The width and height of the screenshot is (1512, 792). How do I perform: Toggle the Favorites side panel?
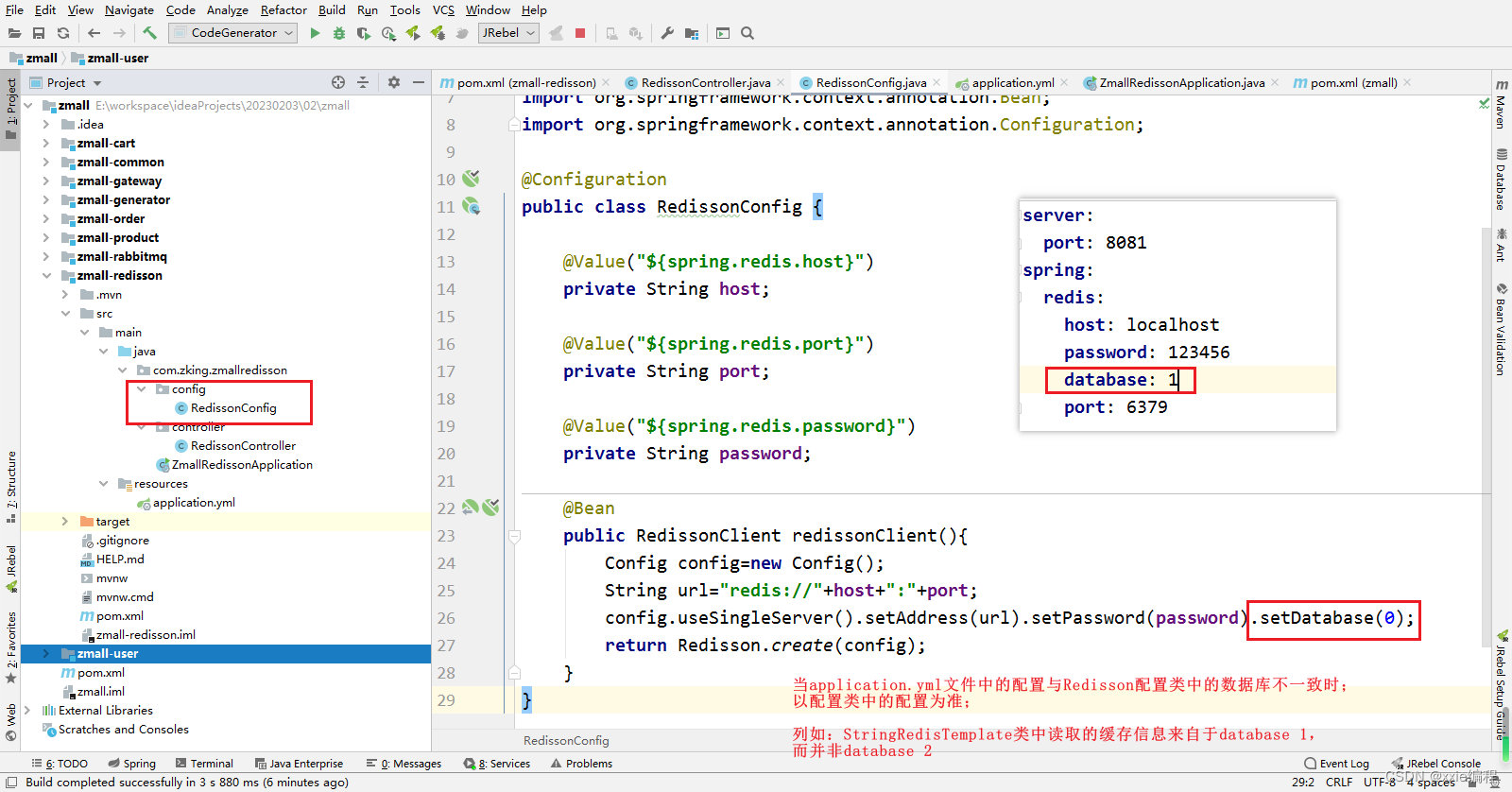tap(11, 647)
